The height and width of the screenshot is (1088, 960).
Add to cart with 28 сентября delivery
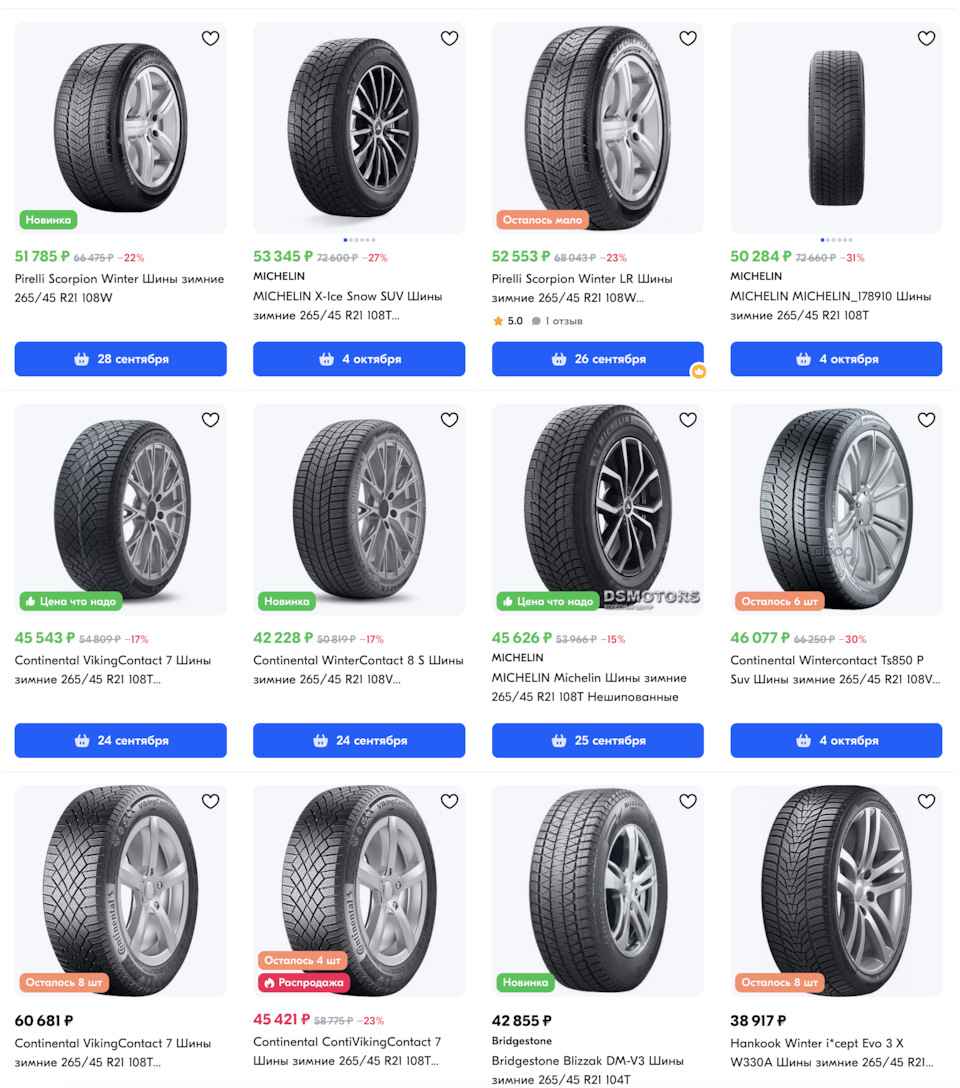[121, 359]
